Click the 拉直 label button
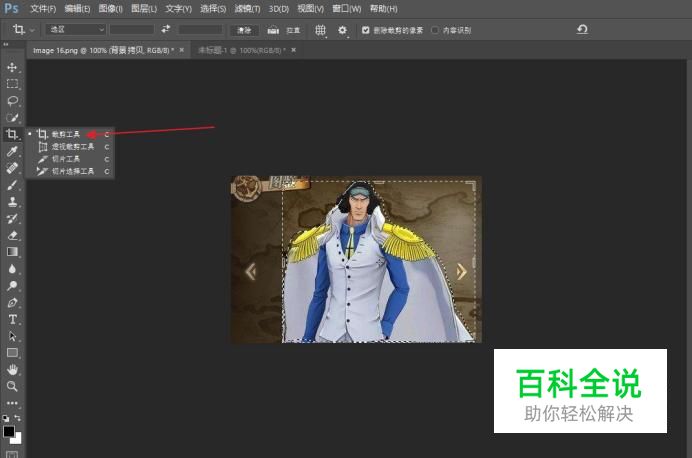 pyautogui.click(x=293, y=30)
